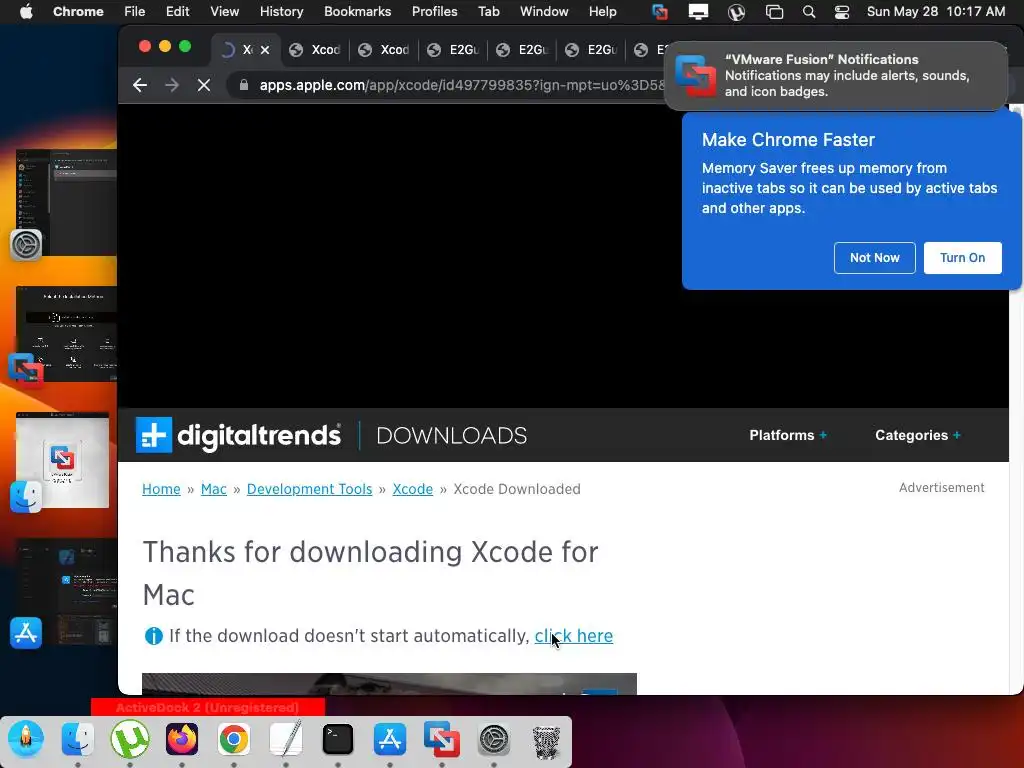Open Launchpad rocket icon in Dock
Image resolution: width=1024 pixels, height=768 pixels.
[x=25, y=740]
